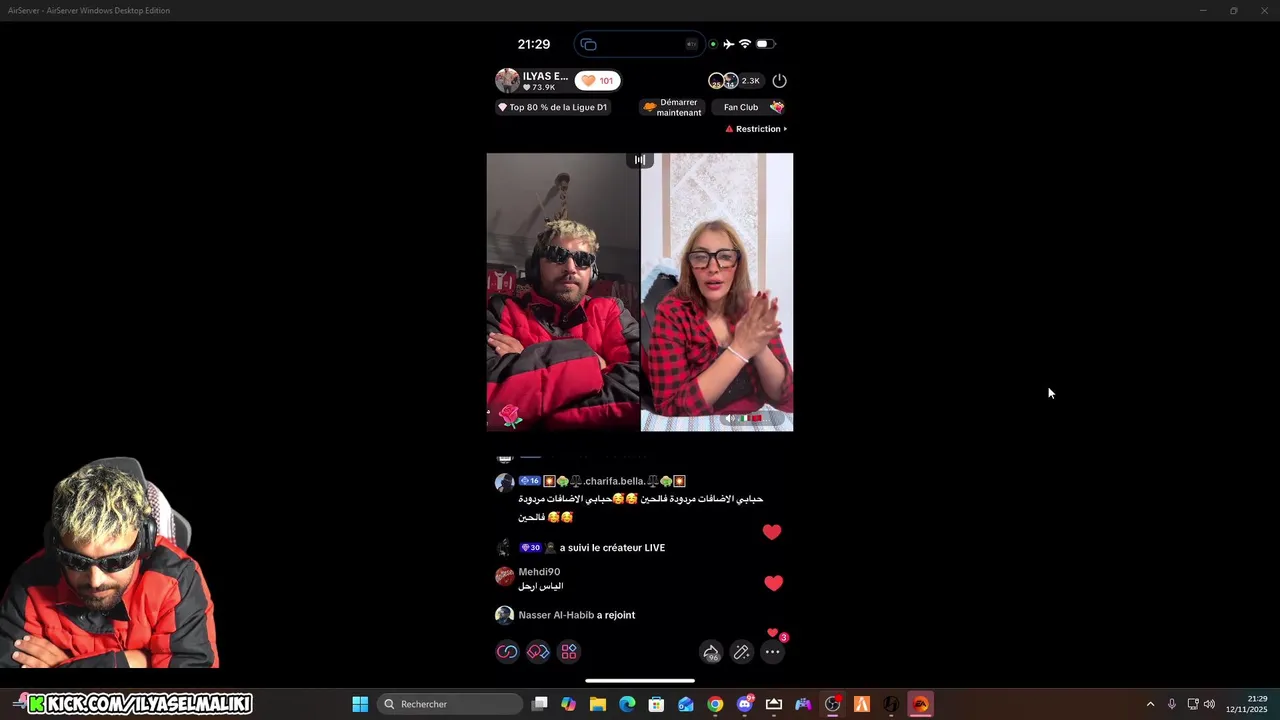Select the left host video tile
The image size is (1280, 720).
(x=563, y=292)
